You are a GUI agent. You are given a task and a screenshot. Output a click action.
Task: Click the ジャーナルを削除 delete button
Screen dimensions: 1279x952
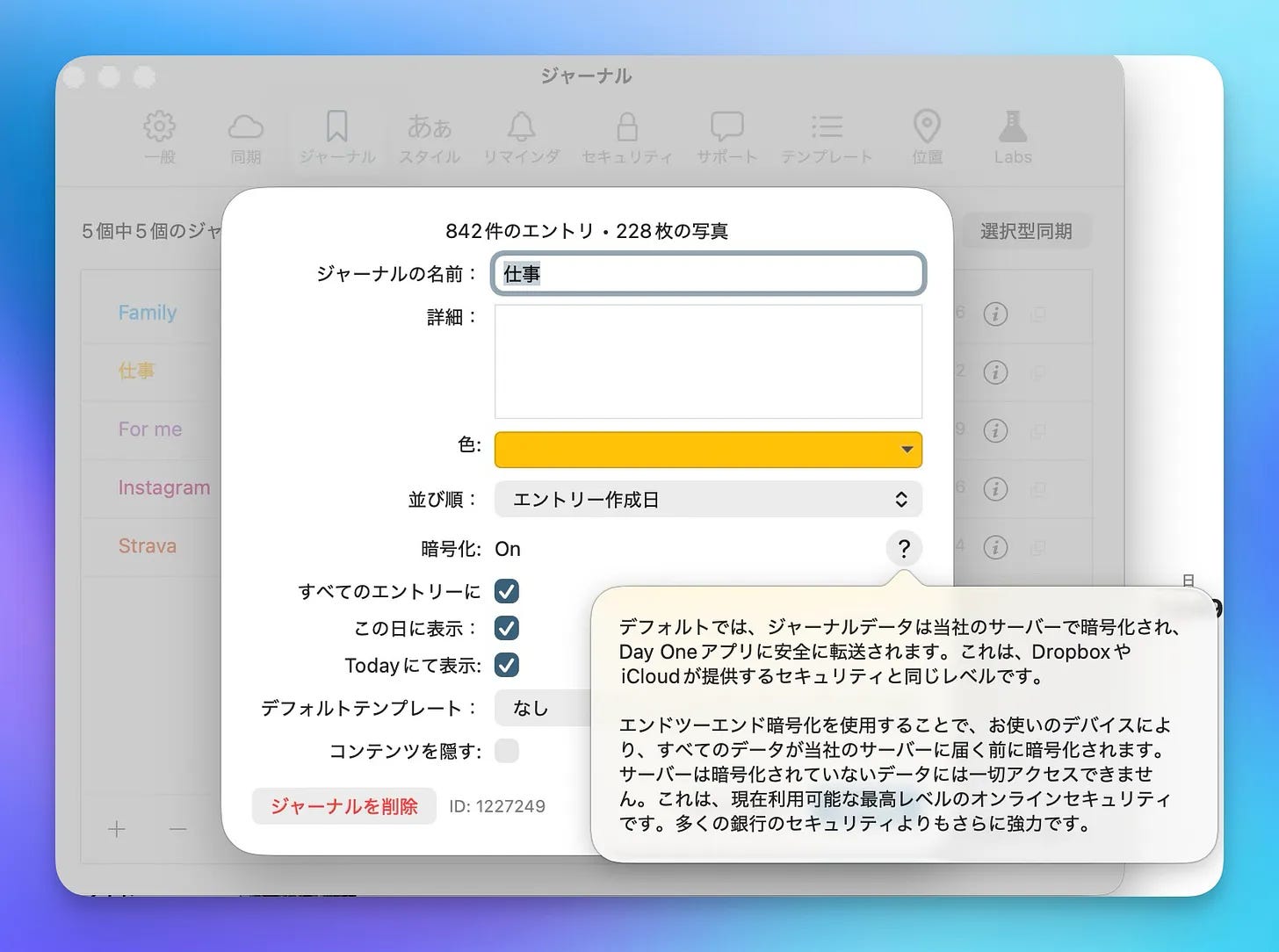pos(344,806)
